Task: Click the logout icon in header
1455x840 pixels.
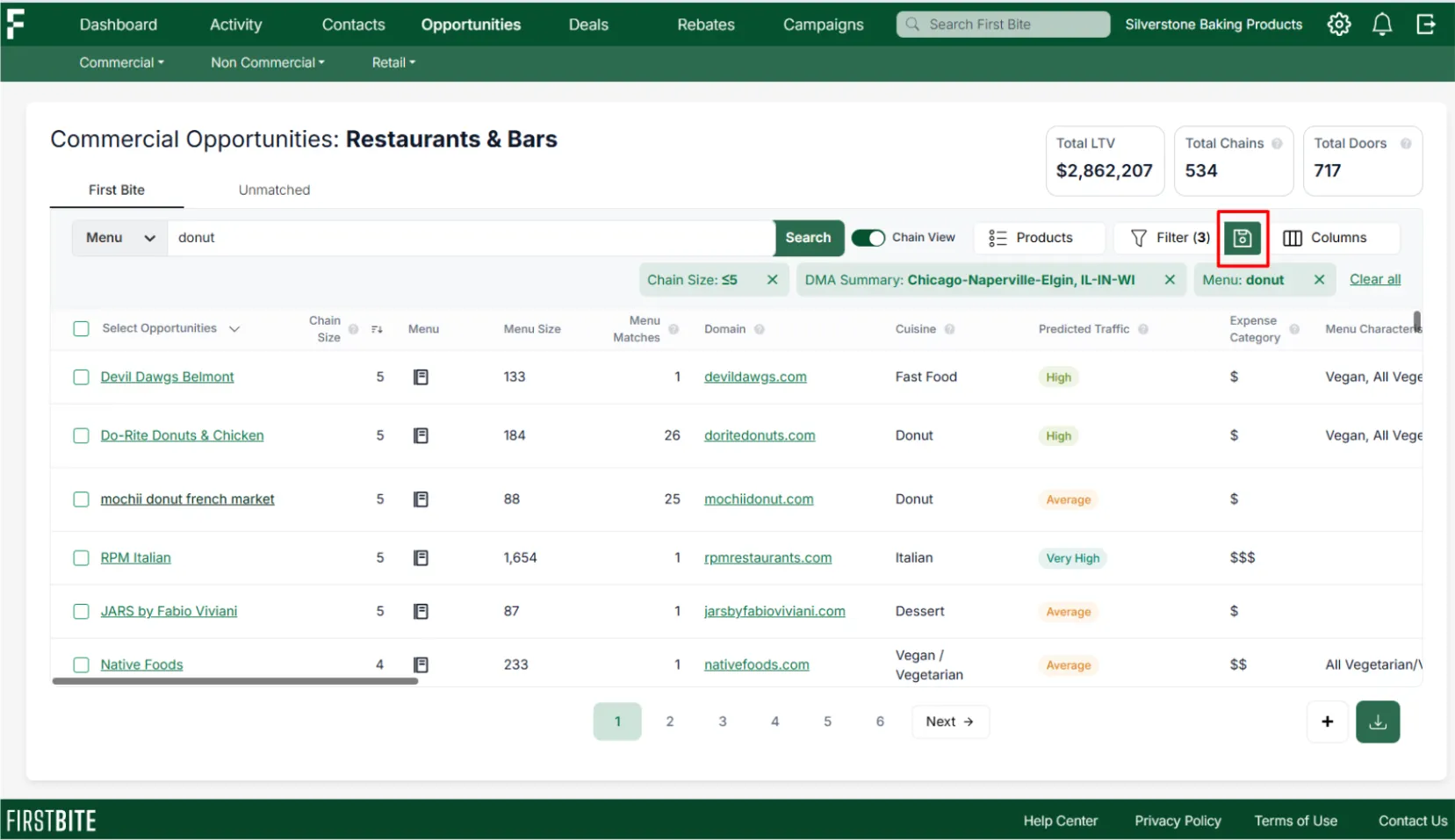Action: 1426,25
